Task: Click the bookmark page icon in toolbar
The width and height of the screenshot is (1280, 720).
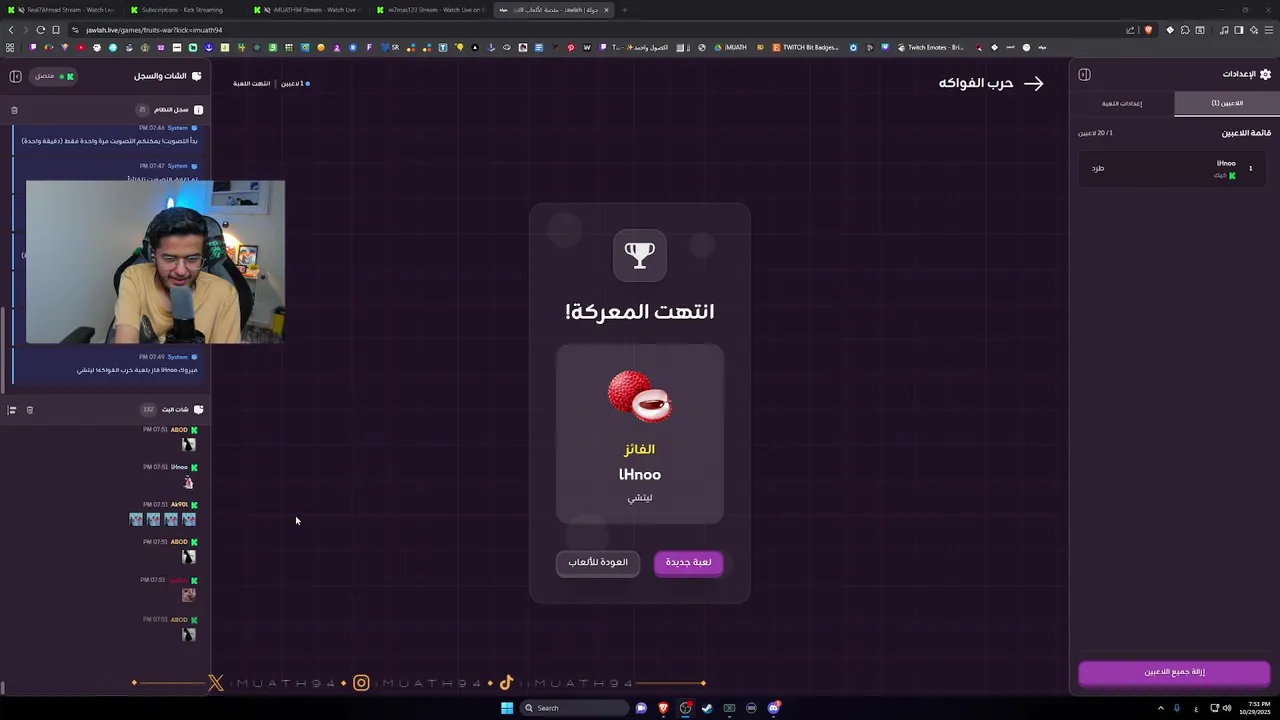Action: click(56, 30)
